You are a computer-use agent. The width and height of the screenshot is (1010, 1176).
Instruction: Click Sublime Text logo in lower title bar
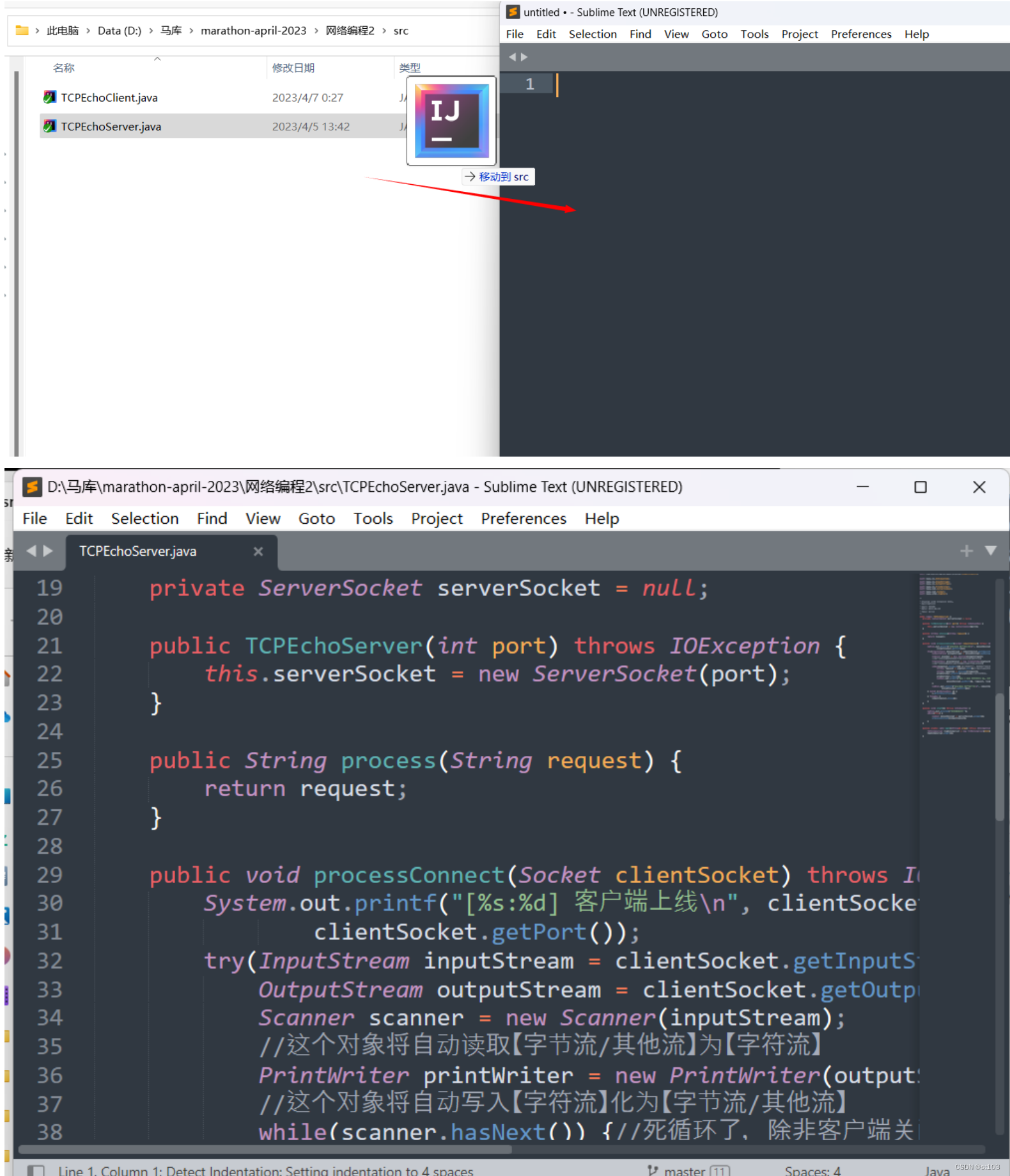[x=32, y=487]
